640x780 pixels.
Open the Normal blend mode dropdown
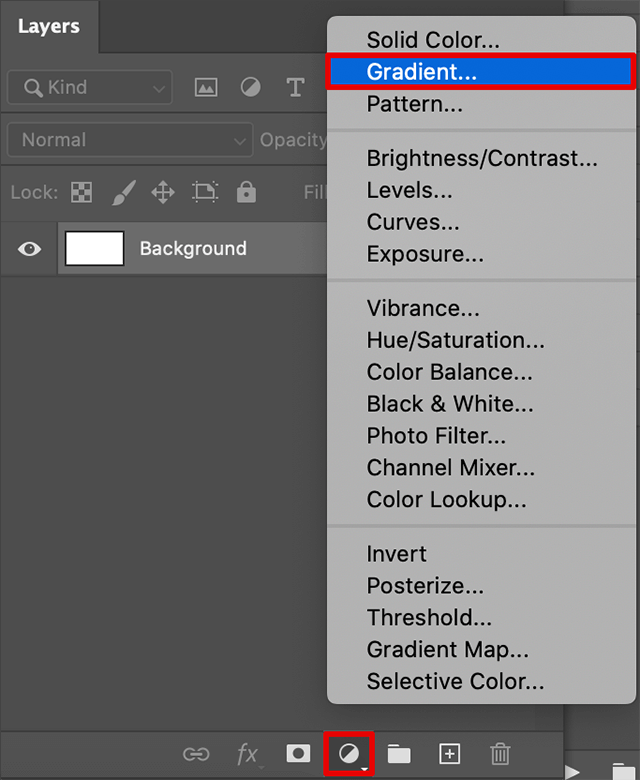coord(128,140)
